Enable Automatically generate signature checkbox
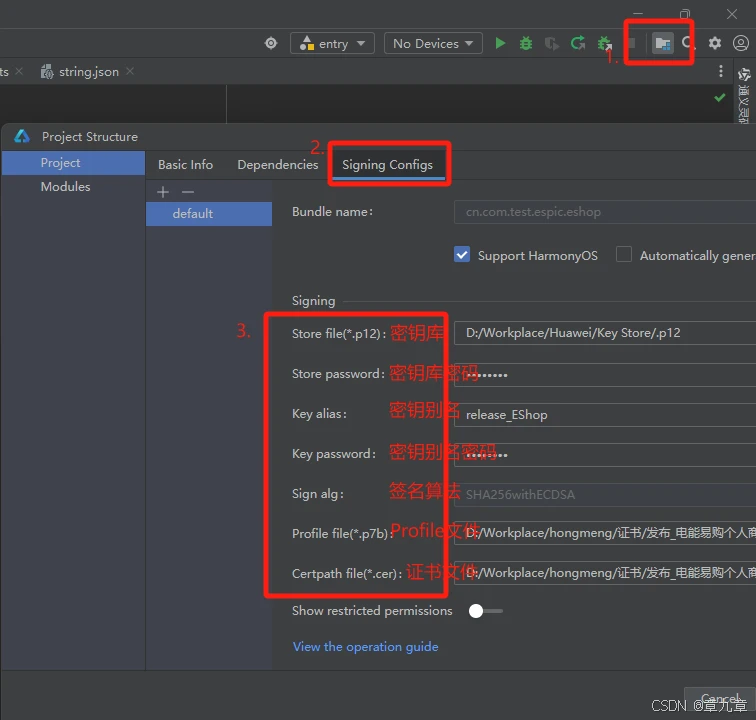This screenshot has height=720, width=756. (624, 255)
